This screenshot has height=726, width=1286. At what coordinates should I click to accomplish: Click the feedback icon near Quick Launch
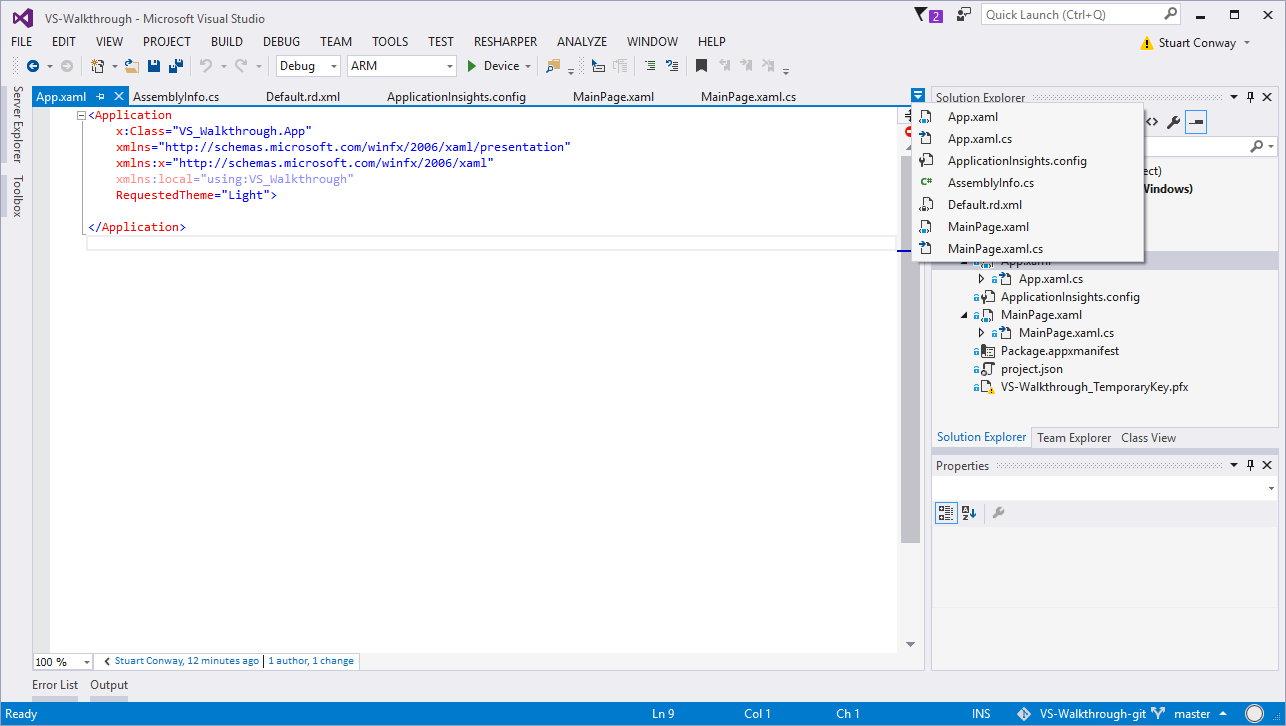pyautogui.click(x=964, y=15)
